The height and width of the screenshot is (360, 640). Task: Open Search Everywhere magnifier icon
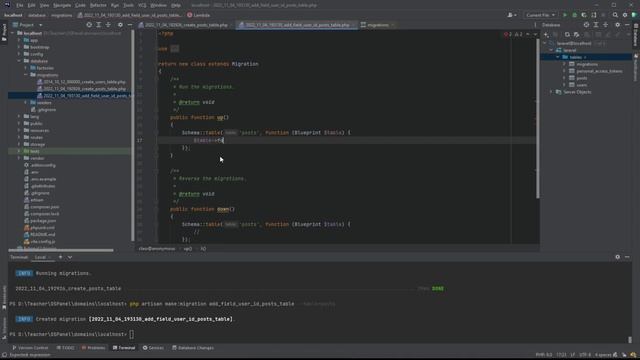coord(615,15)
